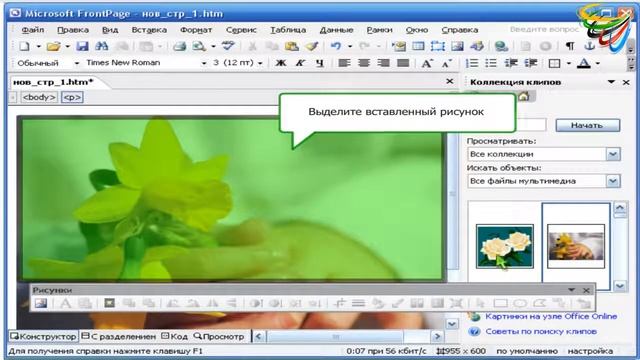Switch to С разделением view

point(119,336)
